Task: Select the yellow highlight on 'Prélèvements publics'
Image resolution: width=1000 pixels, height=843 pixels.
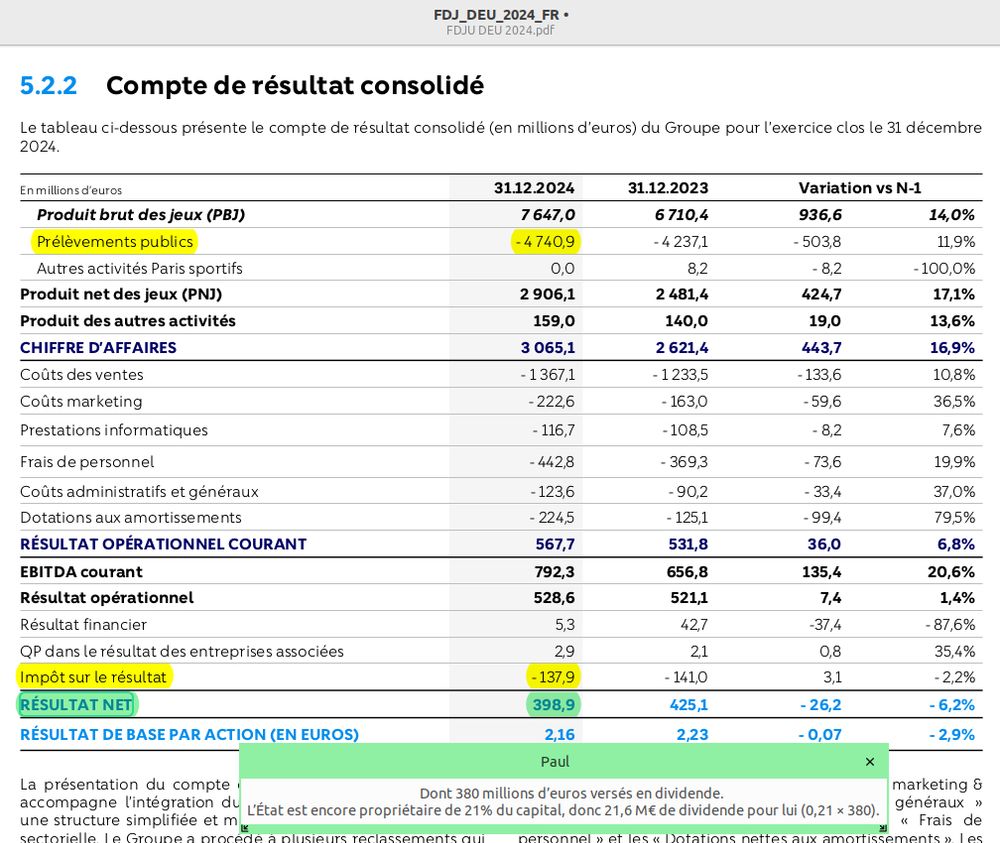Action: pos(115,242)
